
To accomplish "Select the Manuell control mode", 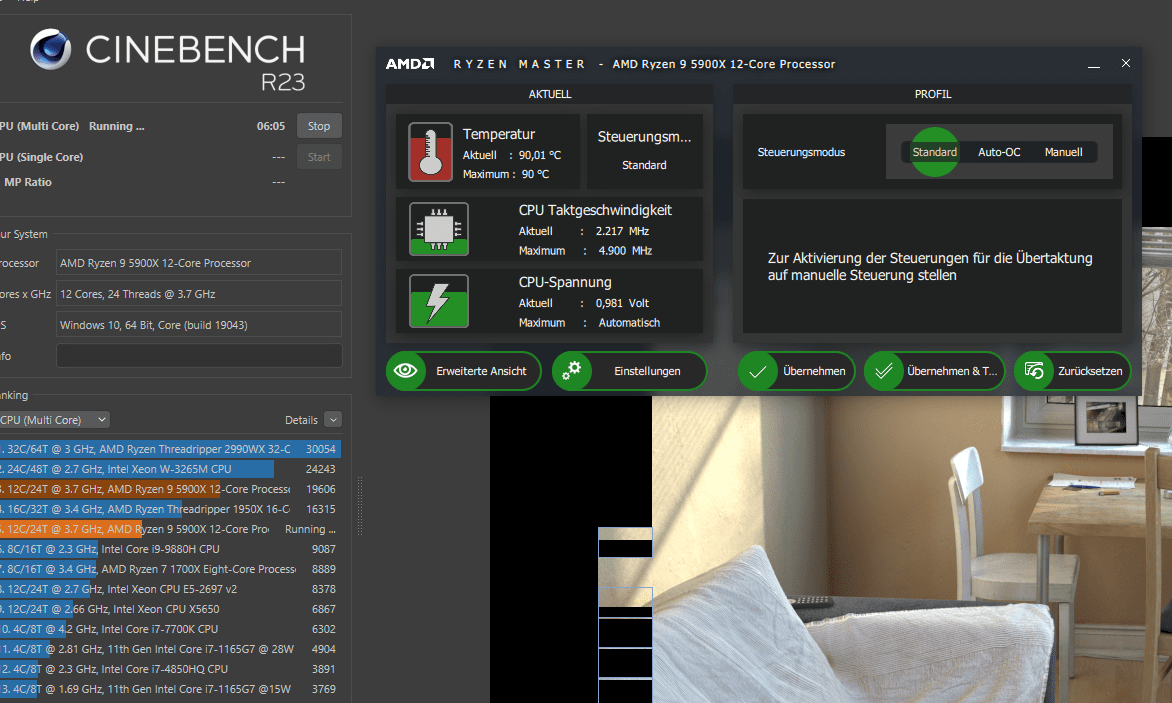I will click(x=1063, y=152).
